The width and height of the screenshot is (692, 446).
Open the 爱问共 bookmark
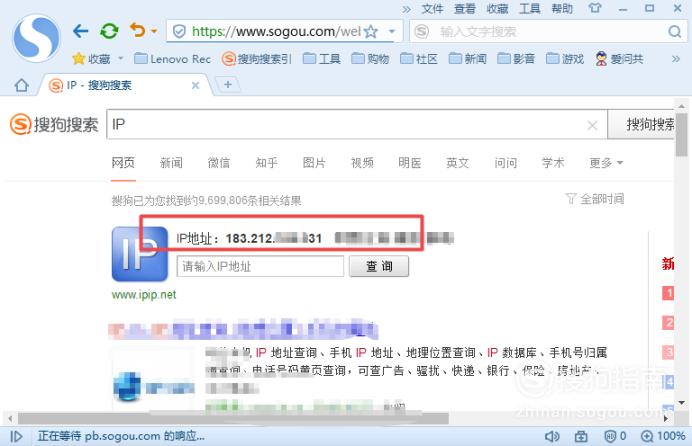(x=619, y=59)
